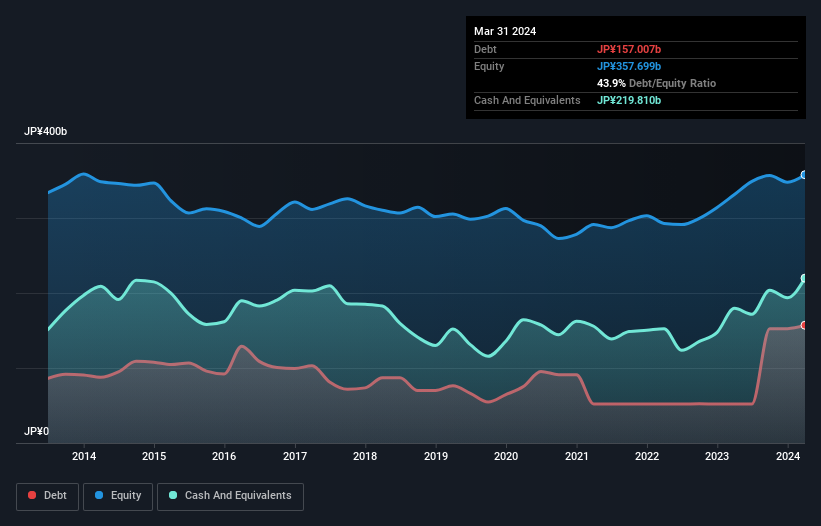Viewport: 821px width, 526px height.
Task: Click the JP¥400b y-axis label
Action: click(x=45, y=132)
